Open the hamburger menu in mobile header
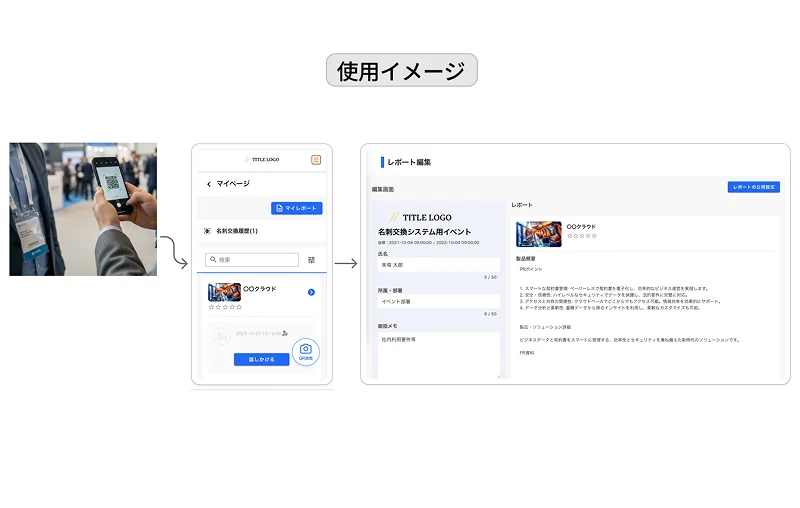This screenshot has width=800, height=508. point(316,160)
